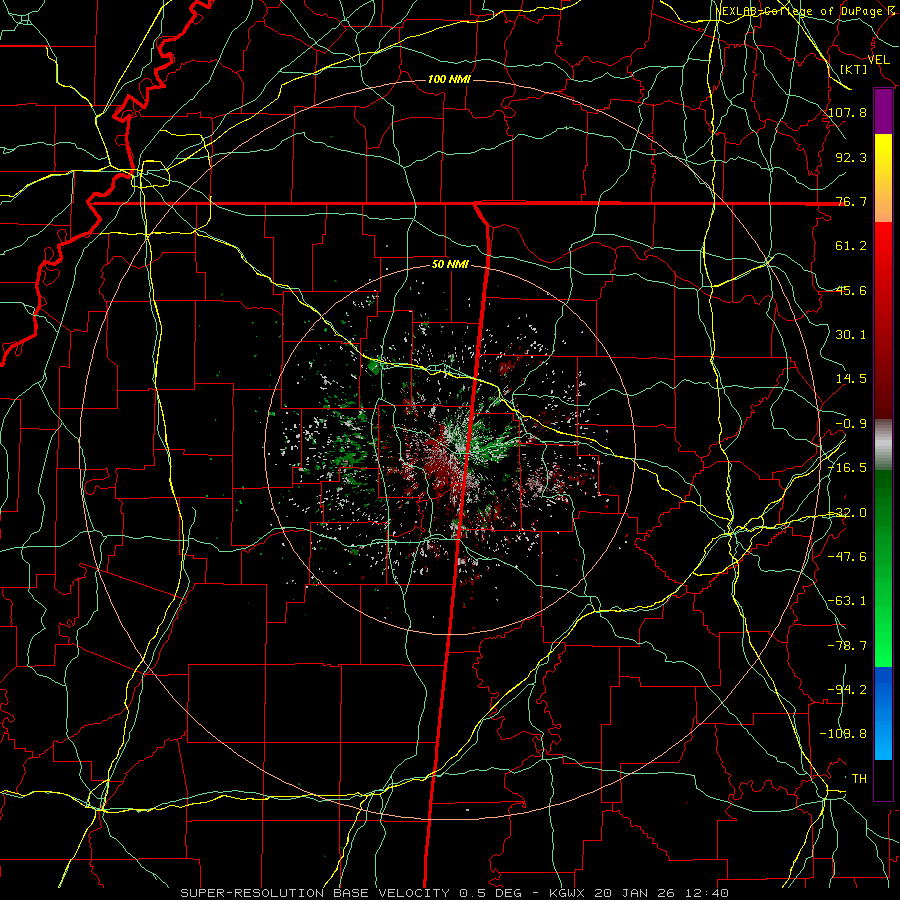This screenshot has width=900, height=900.
Task: Click the 30.1 legend value
Action: (x=851, y=335)
